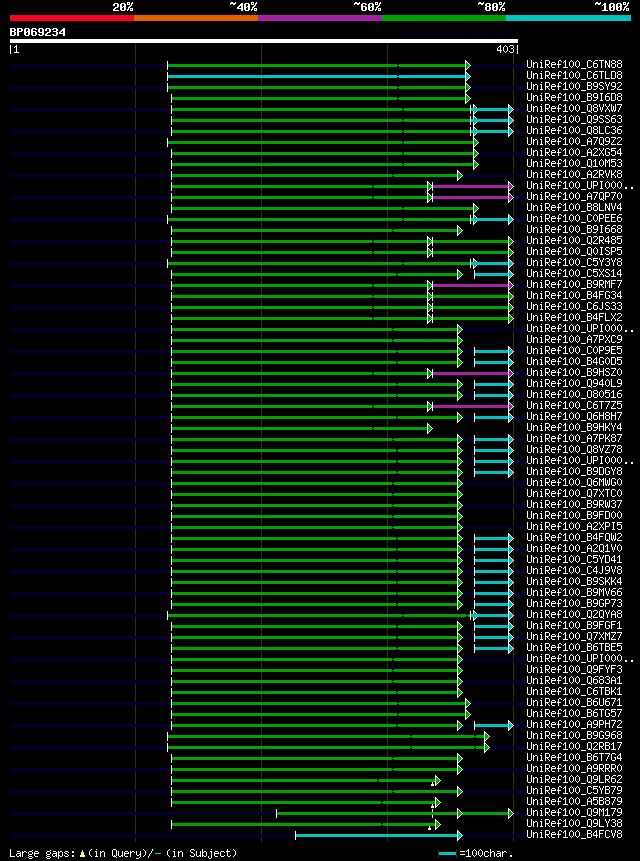Open the UniRef100_C6JS33 entry
Viewport: 640px width, 861px height.
coord(574,306)
